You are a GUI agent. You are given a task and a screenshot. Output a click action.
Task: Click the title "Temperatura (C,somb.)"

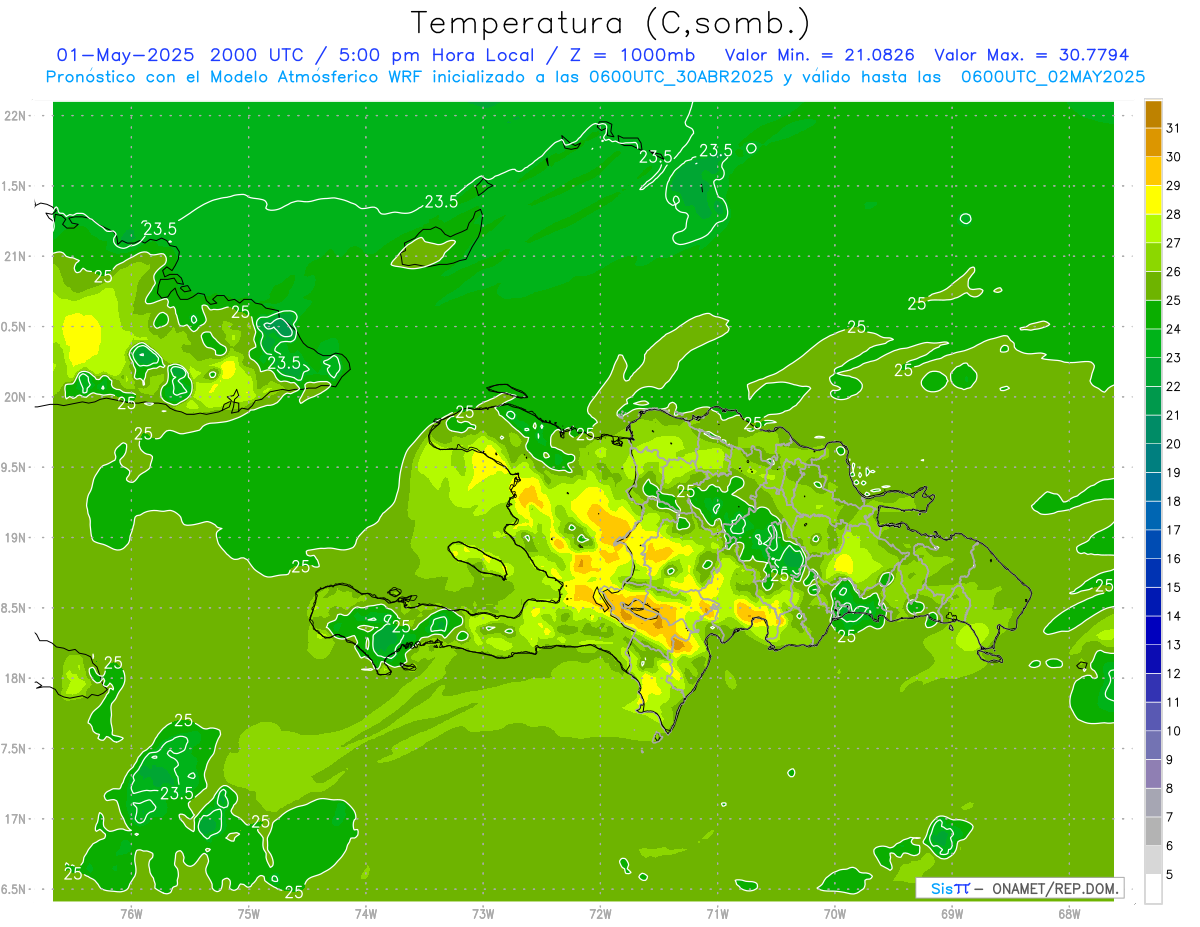(609, 23)
